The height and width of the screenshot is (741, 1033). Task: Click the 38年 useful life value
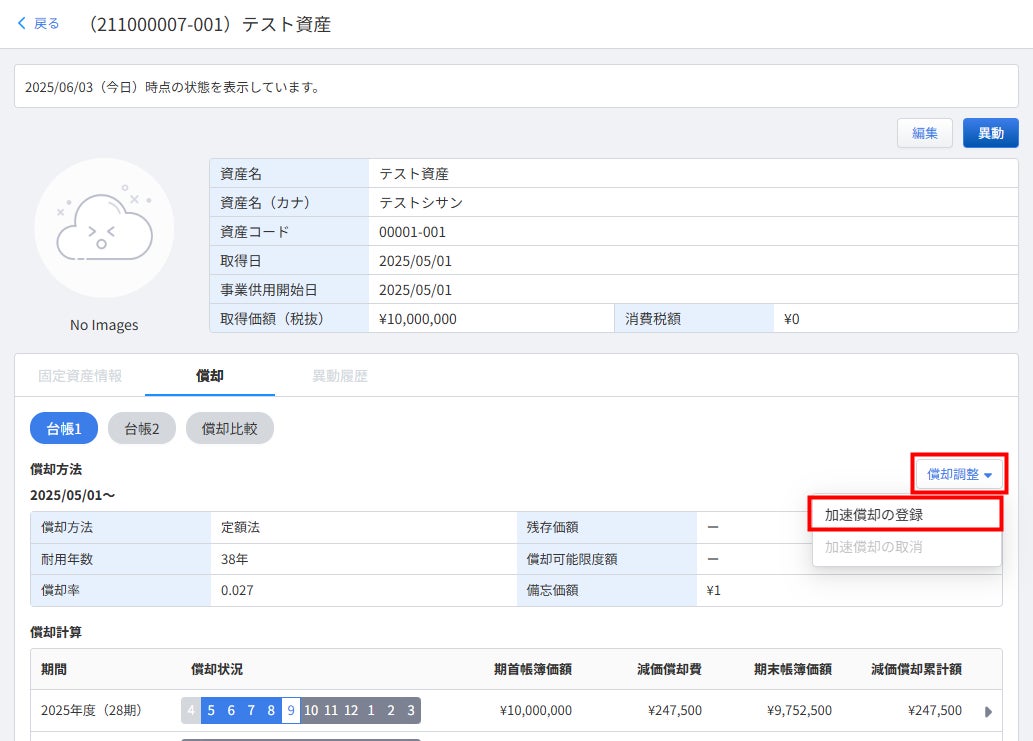coord(235,559)
